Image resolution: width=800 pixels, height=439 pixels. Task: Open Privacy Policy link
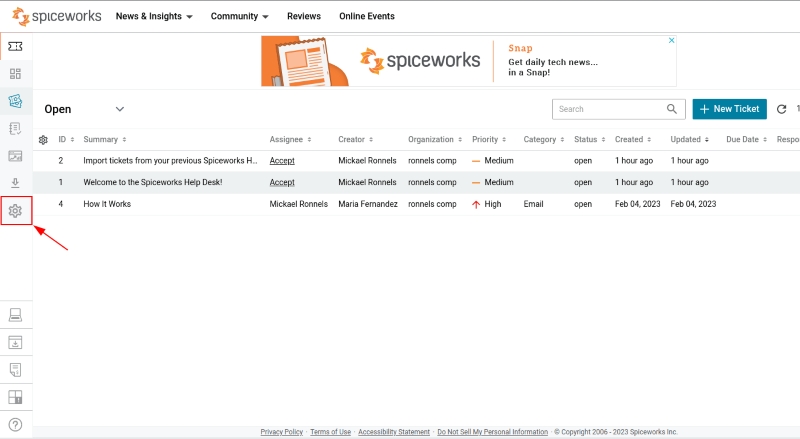[x=282, y=432]
